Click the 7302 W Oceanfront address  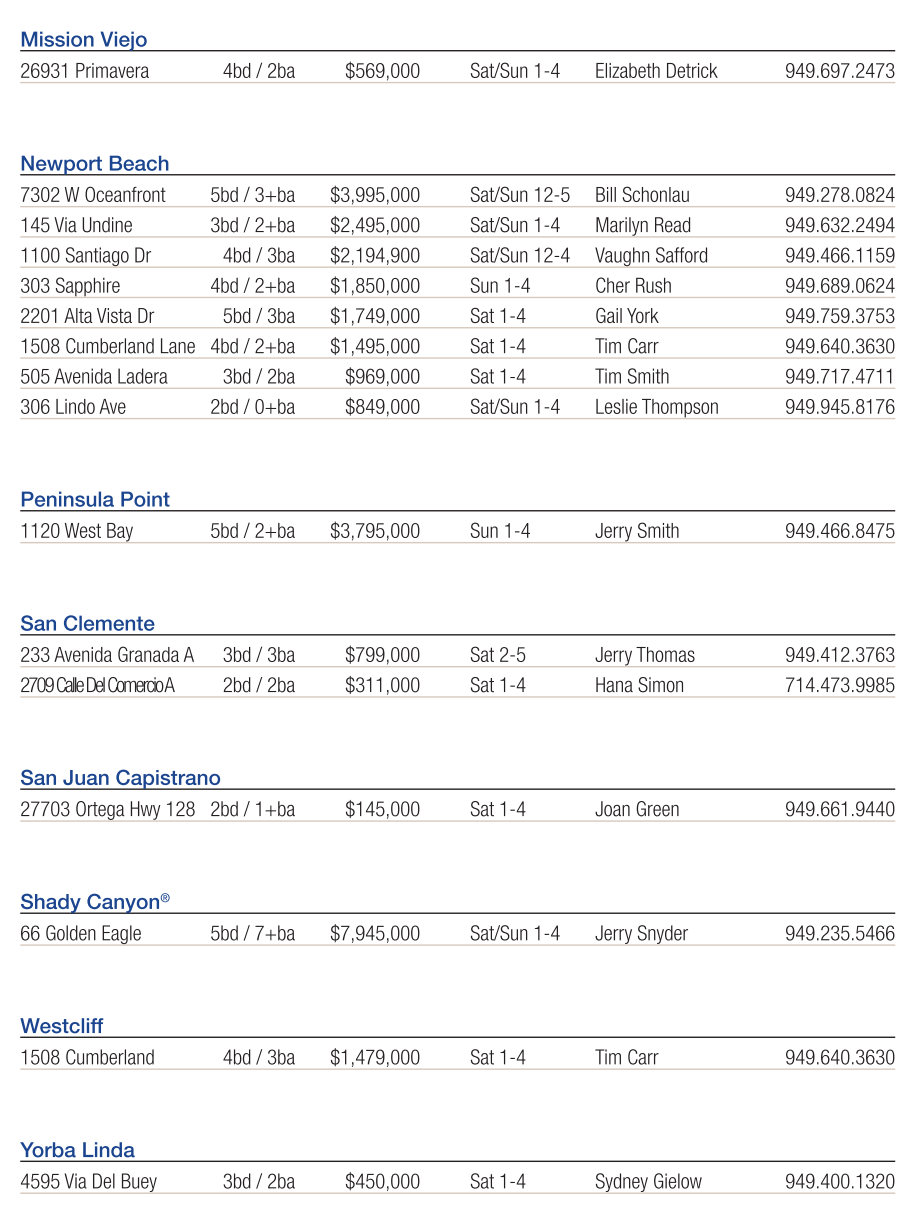click(93, 195)
